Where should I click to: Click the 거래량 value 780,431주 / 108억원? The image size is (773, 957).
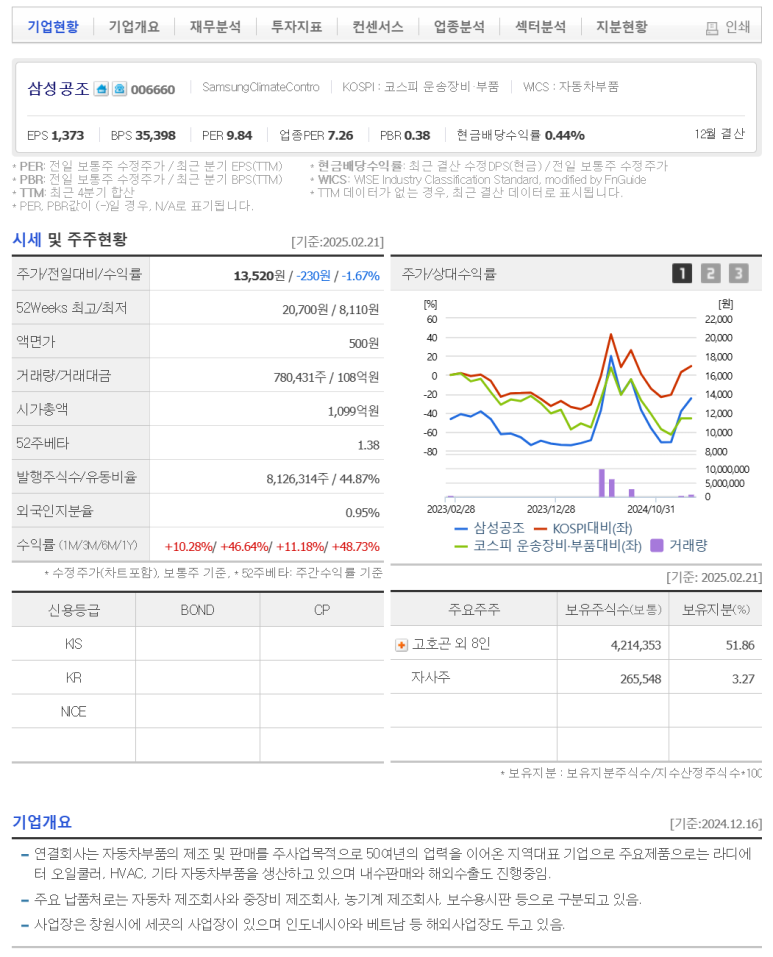click(326, 377)
